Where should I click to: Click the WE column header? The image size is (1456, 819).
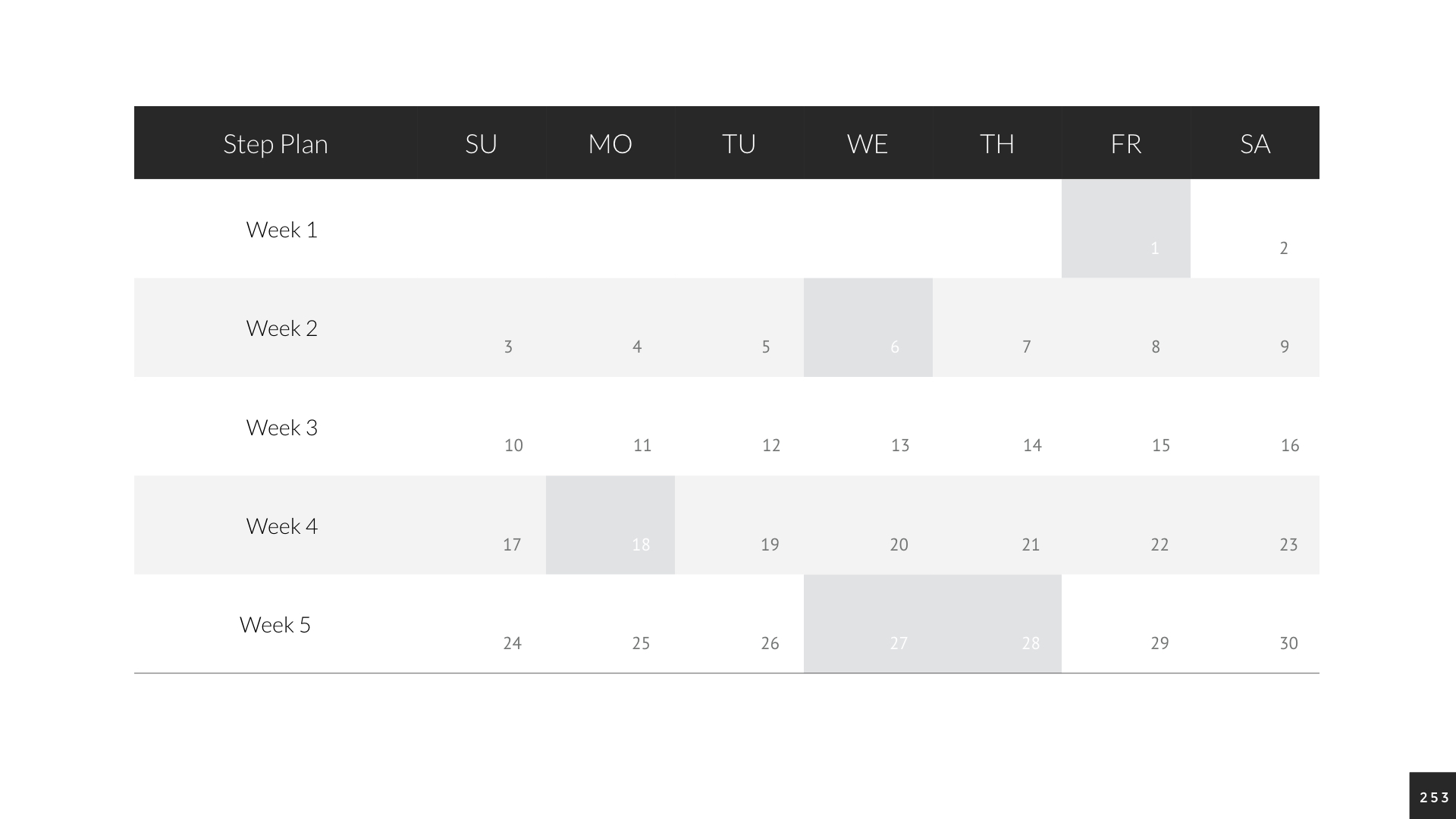pyautogui.click(x=868, y=143)
